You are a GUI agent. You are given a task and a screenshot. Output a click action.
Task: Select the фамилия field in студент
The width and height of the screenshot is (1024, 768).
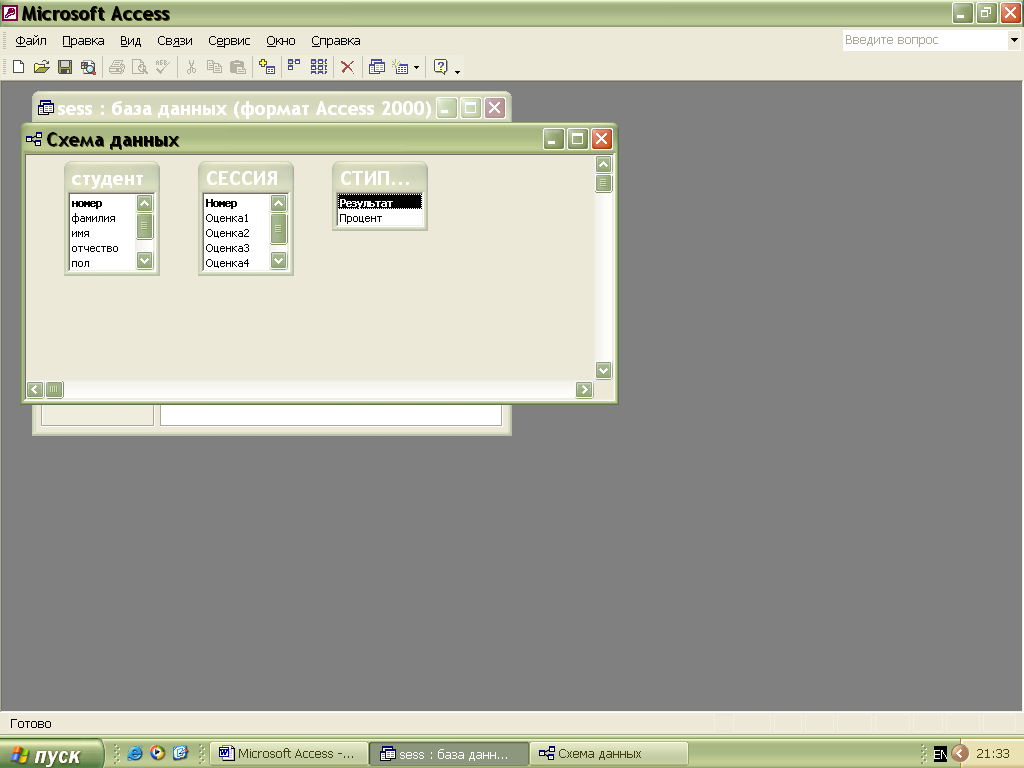103,218
